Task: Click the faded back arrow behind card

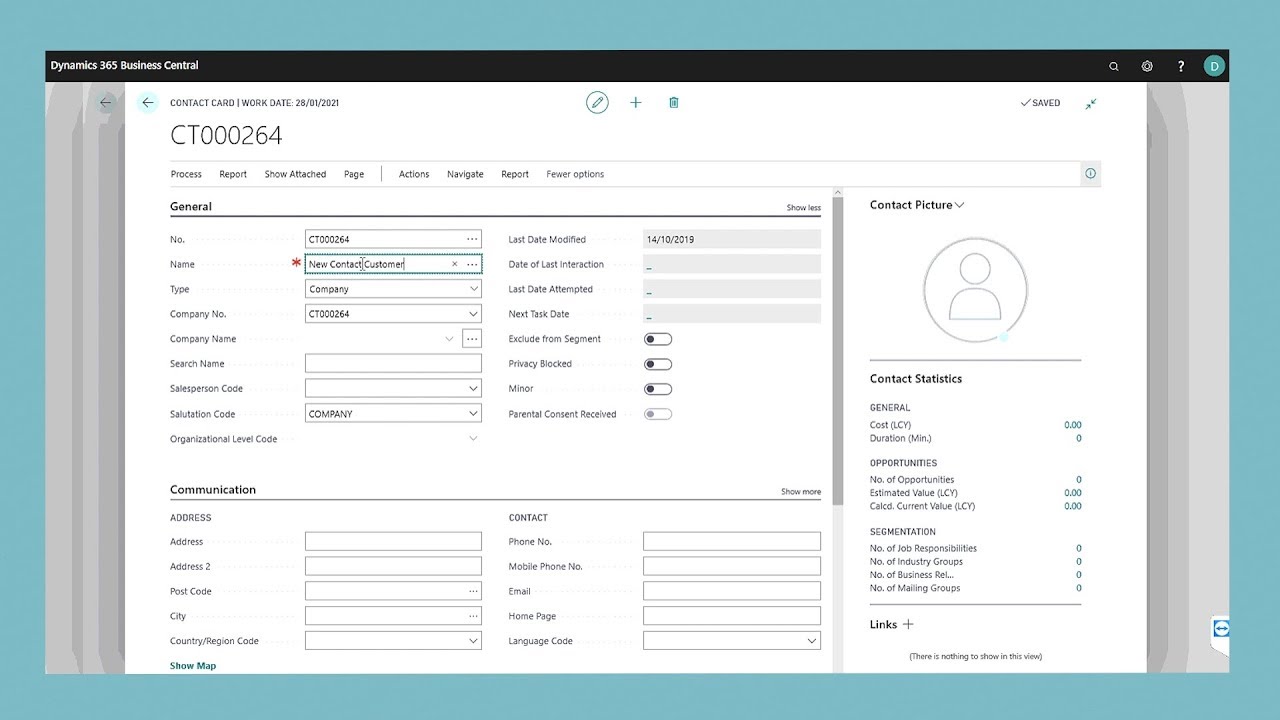Action: [106, 102]
